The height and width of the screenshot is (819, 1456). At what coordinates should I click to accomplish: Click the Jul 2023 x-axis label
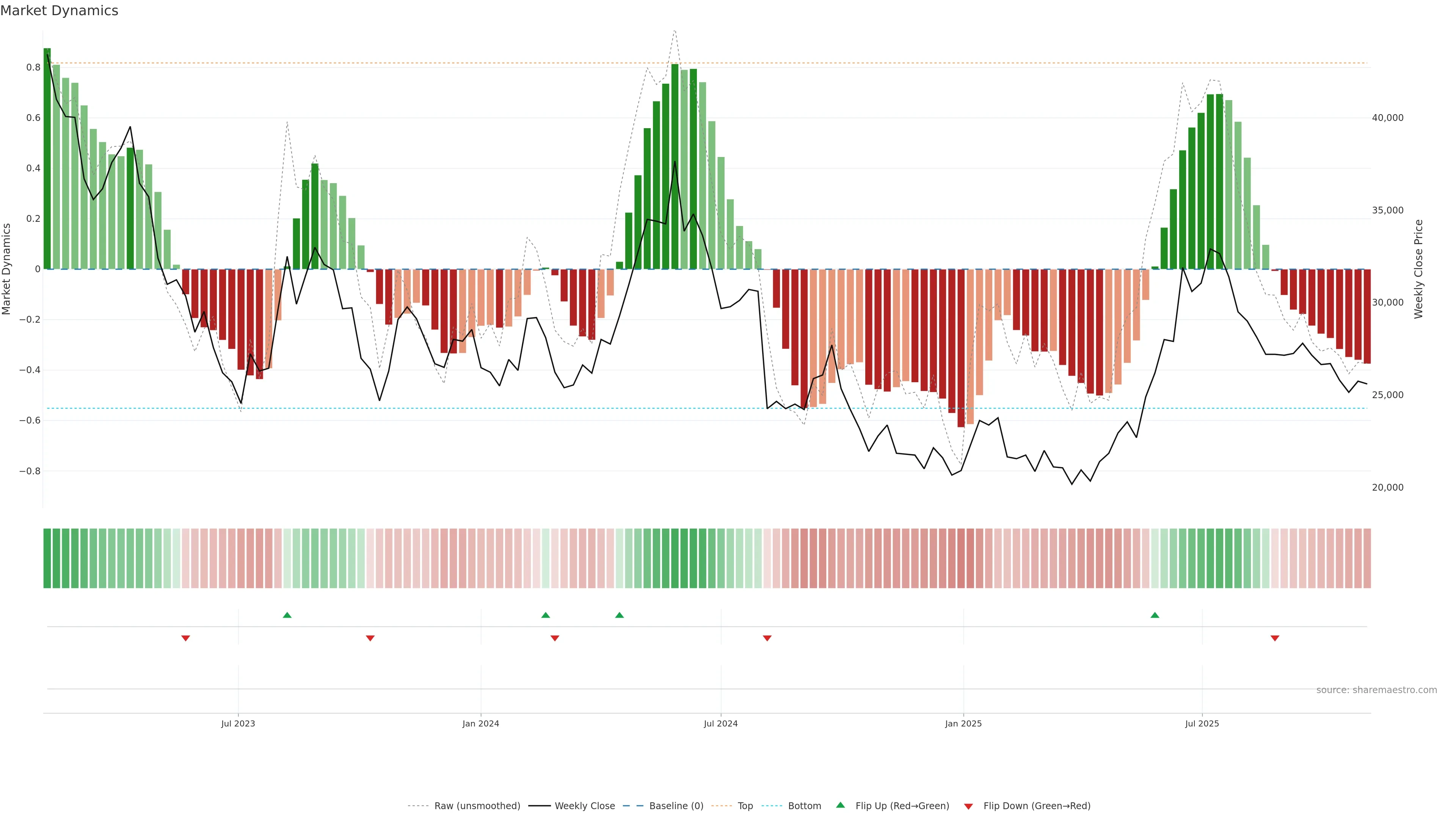[x=238, y=723]
